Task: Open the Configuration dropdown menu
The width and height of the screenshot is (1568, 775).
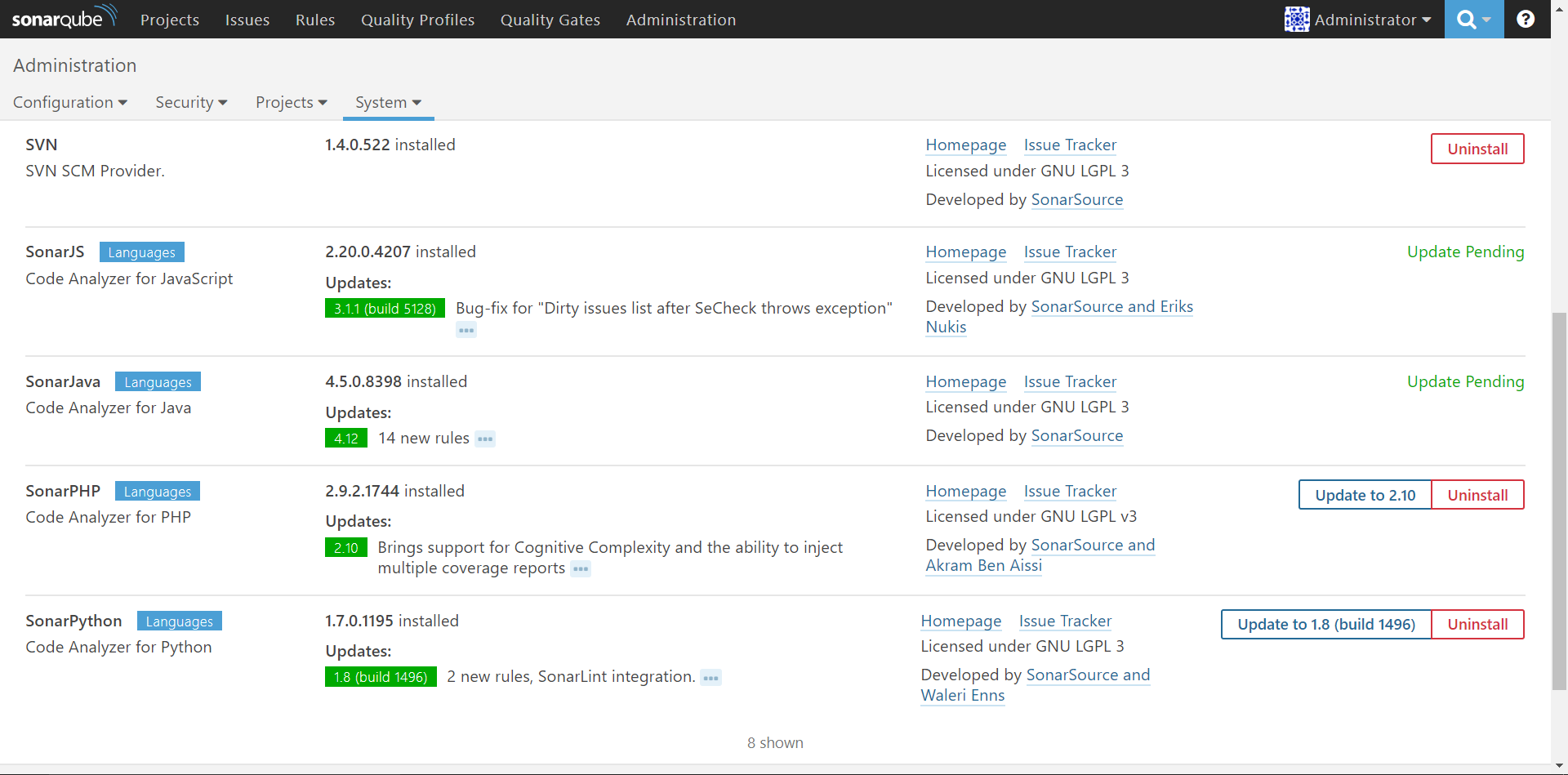Action: [x=70, y=102]
